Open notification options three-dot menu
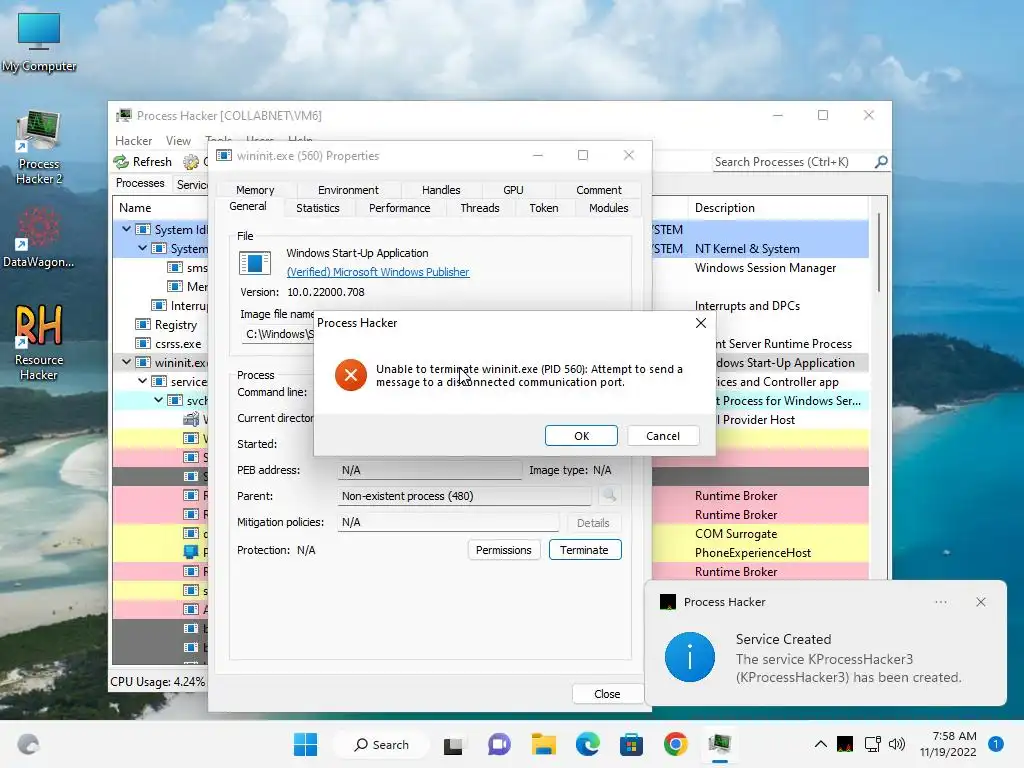The width and height of the screenshot is (1024, 768). click(940, 602)
